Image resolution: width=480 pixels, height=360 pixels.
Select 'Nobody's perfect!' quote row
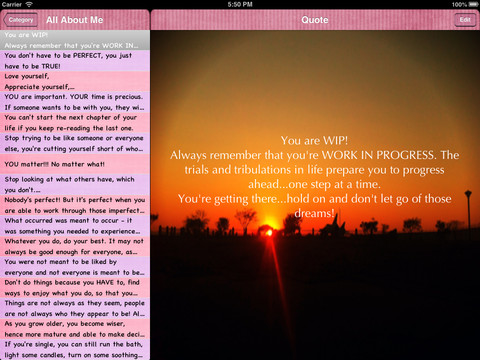click(75, 205)
